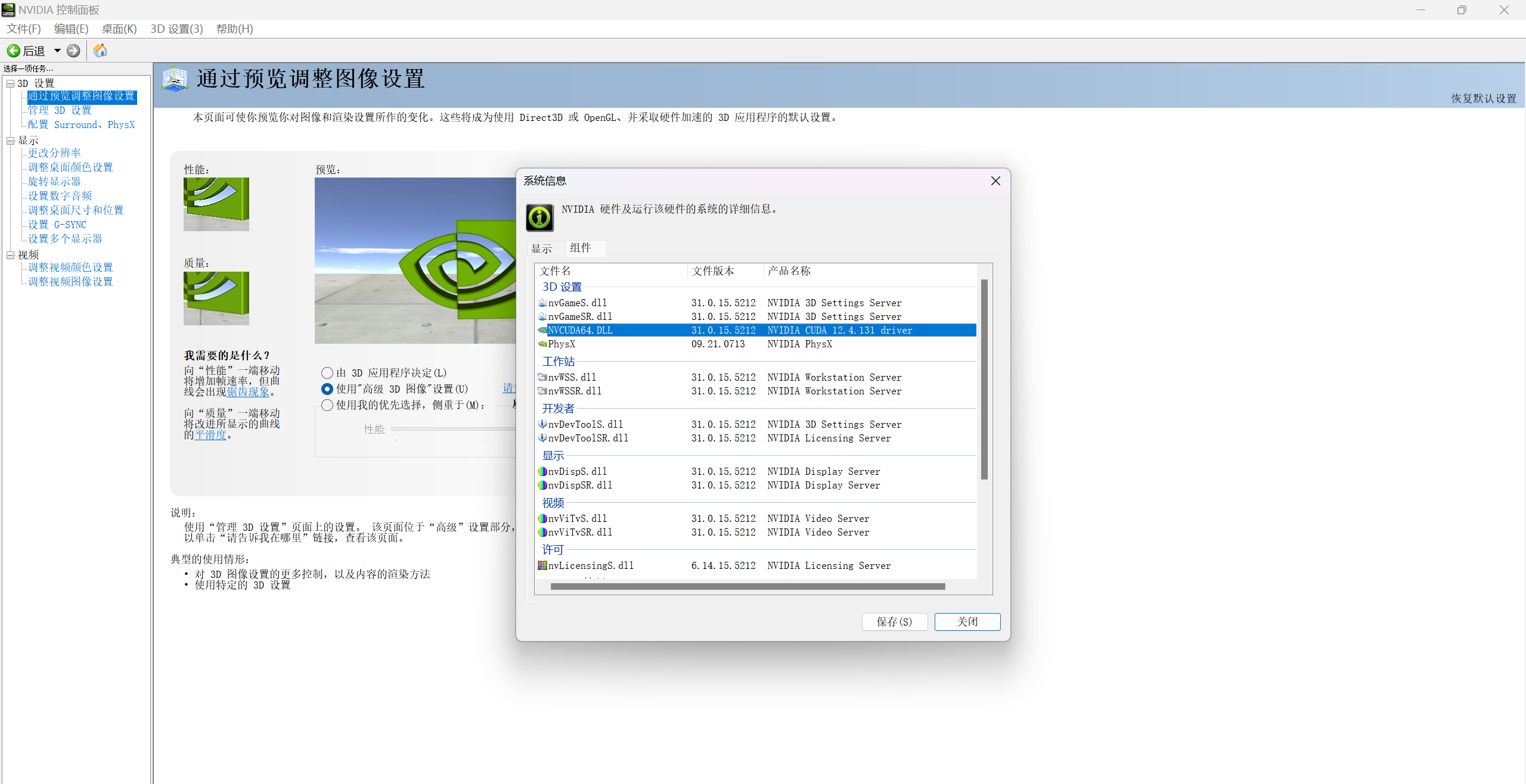
Task: Click the performance-quality slider track
Action: click(x=453, y=429)
